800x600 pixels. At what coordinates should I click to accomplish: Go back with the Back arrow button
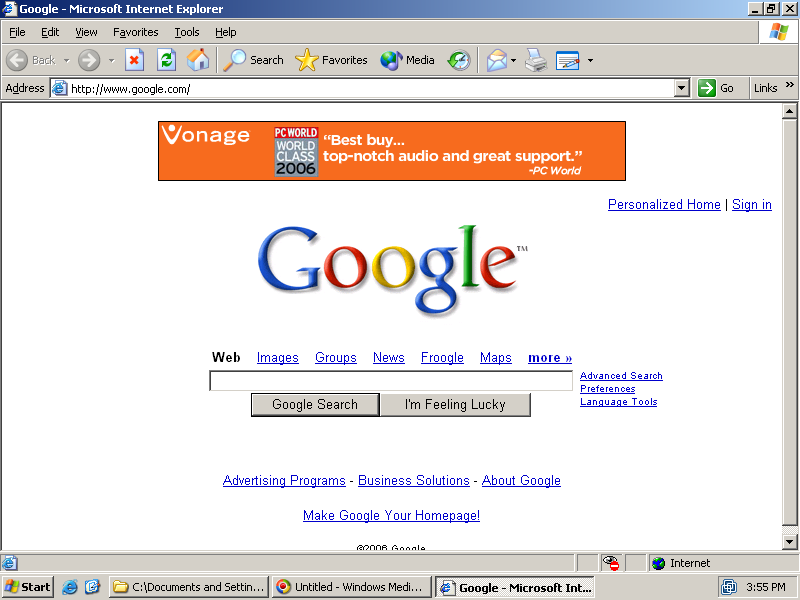31,60
